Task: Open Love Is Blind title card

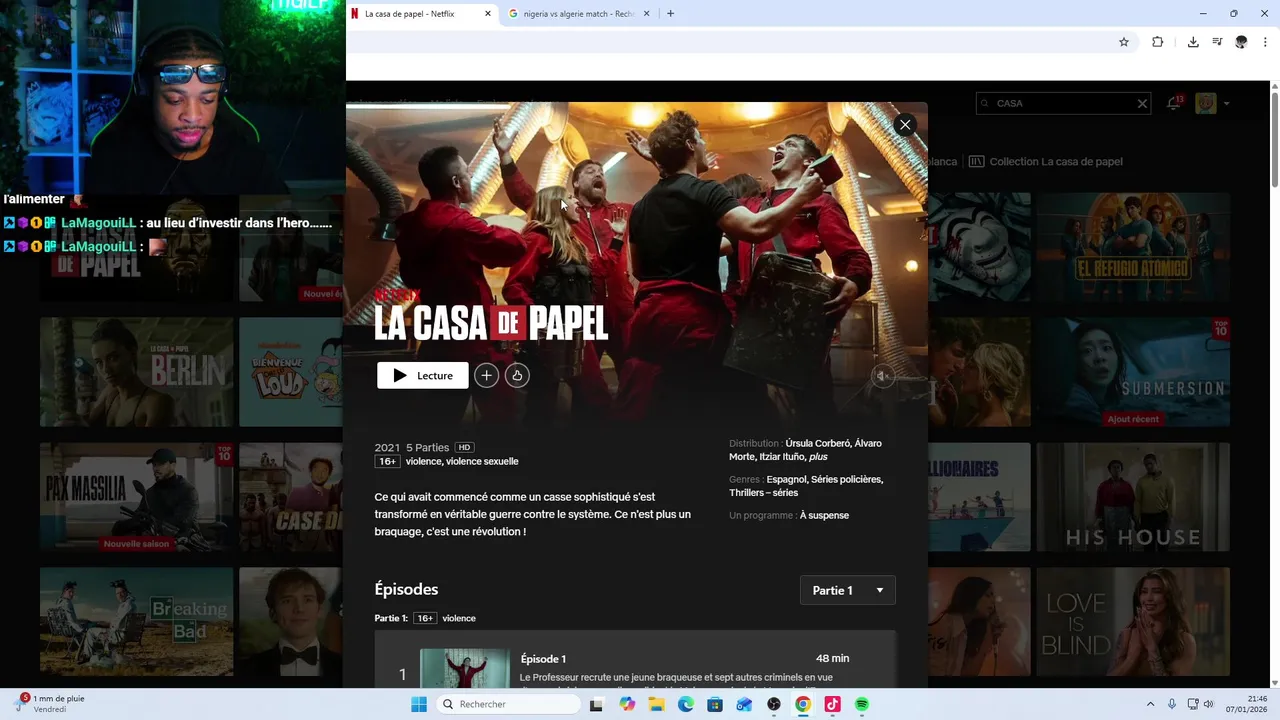Action: point(1133,622)
